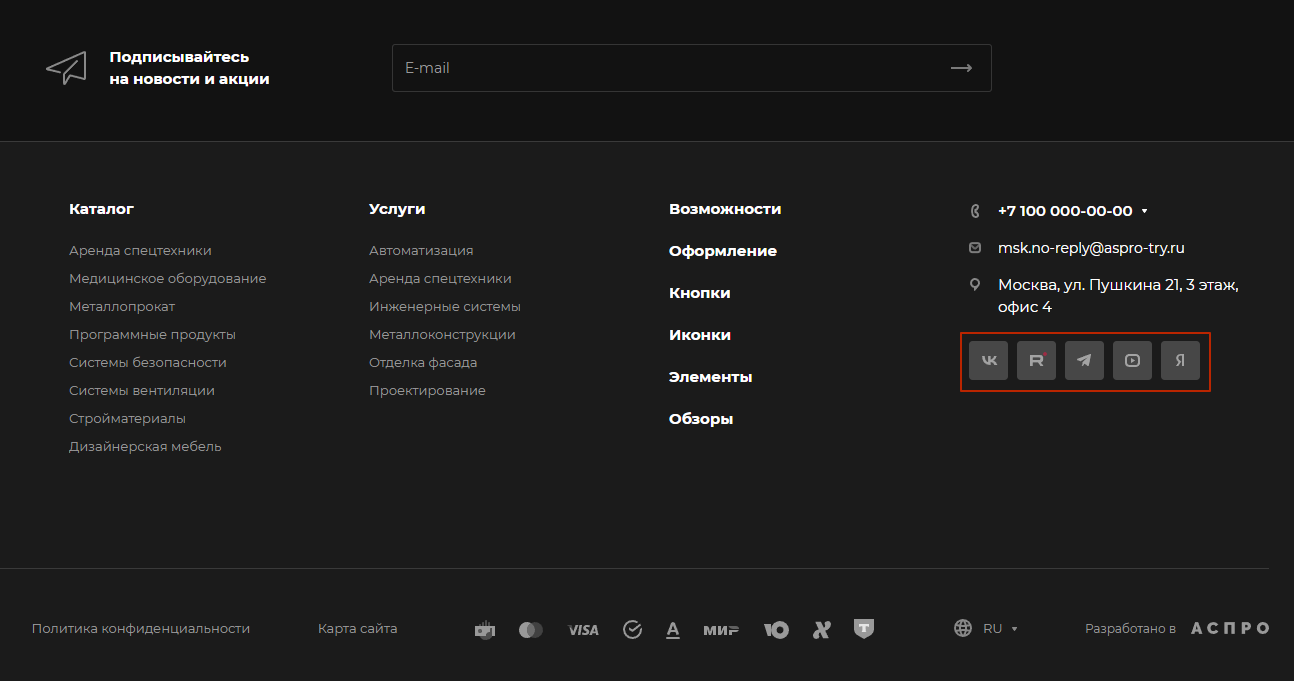Click the Mastercard payment icon
Viewport: 1294px width, 681px height.
pyautogui.click(x=531, y=630)
